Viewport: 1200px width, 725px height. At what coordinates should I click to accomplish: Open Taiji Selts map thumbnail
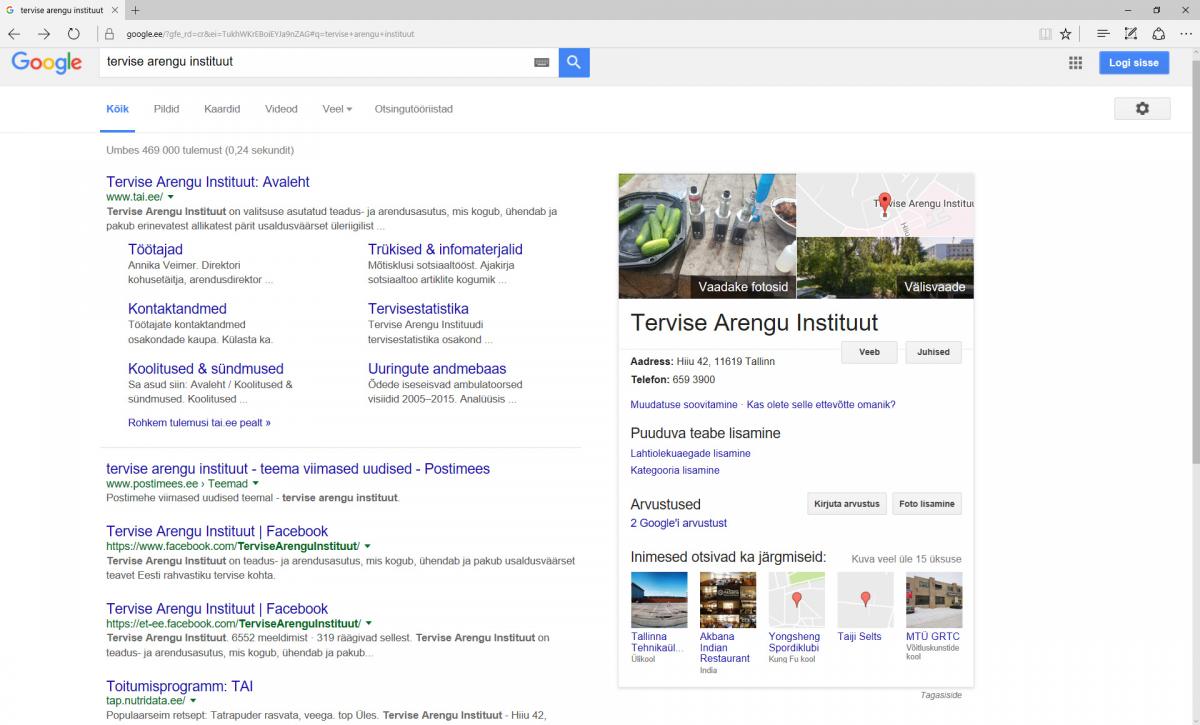tap(865, 599)
